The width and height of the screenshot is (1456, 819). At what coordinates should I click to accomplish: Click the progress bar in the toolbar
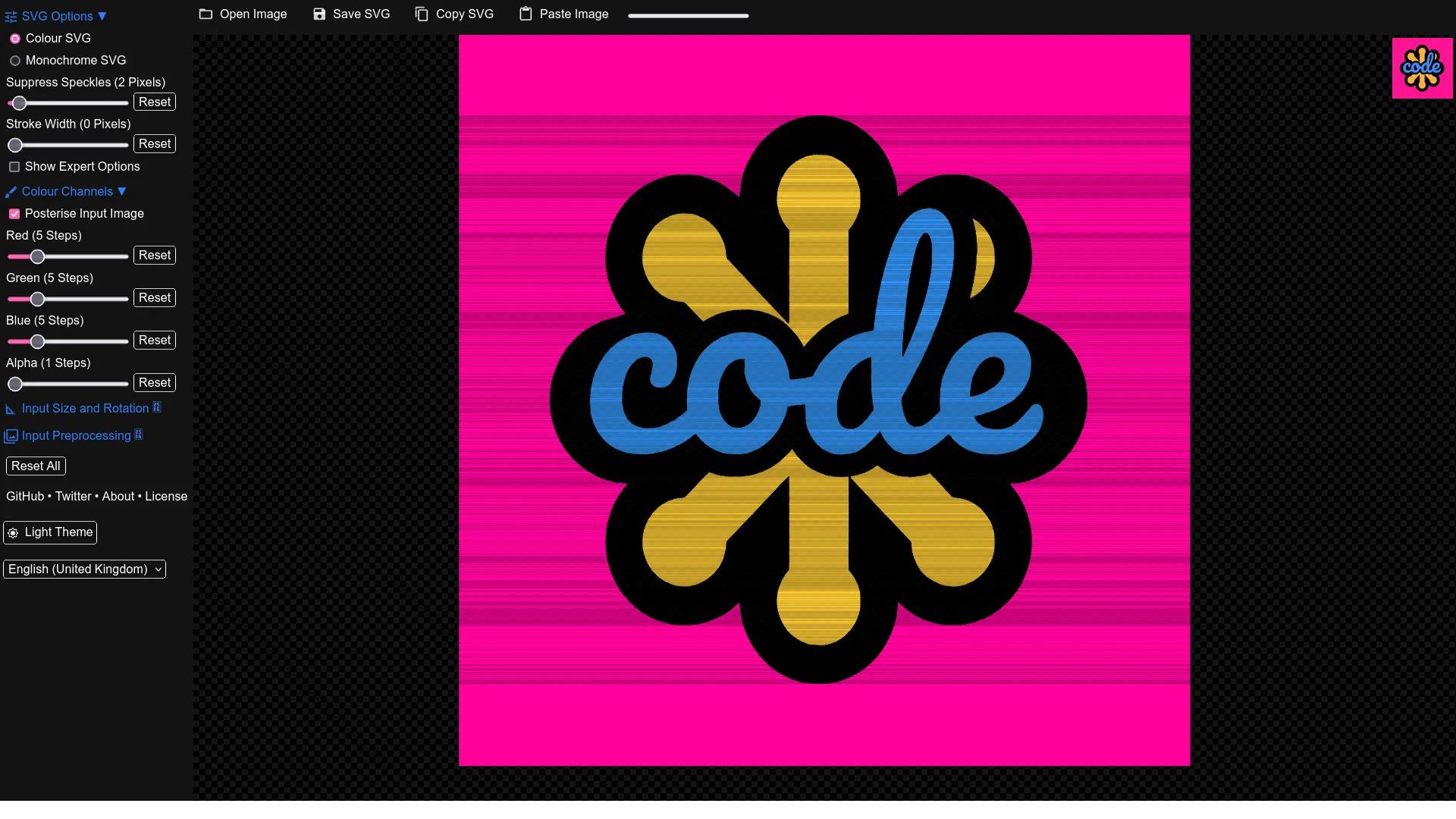[689, 15]
